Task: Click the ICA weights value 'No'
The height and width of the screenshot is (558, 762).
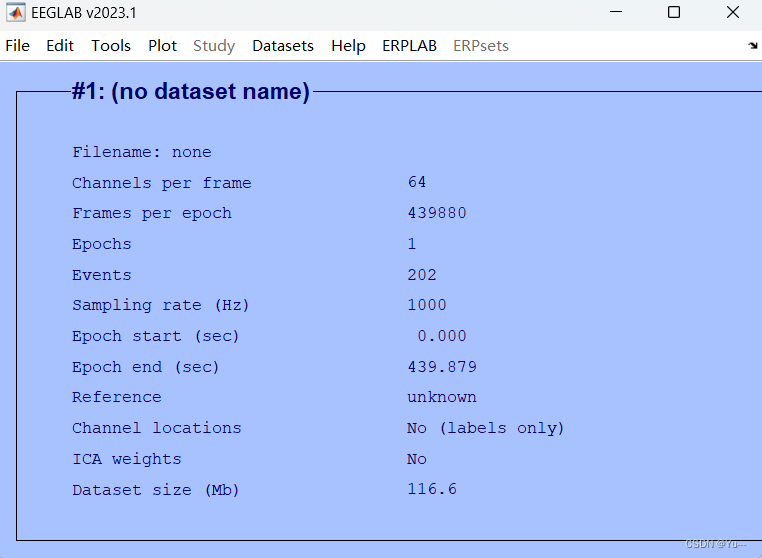Action: (x=417, y=458)
